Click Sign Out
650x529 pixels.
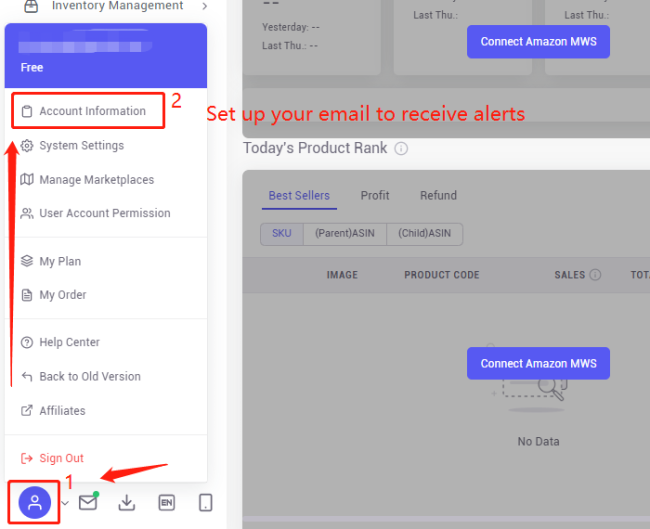(61, 458)
